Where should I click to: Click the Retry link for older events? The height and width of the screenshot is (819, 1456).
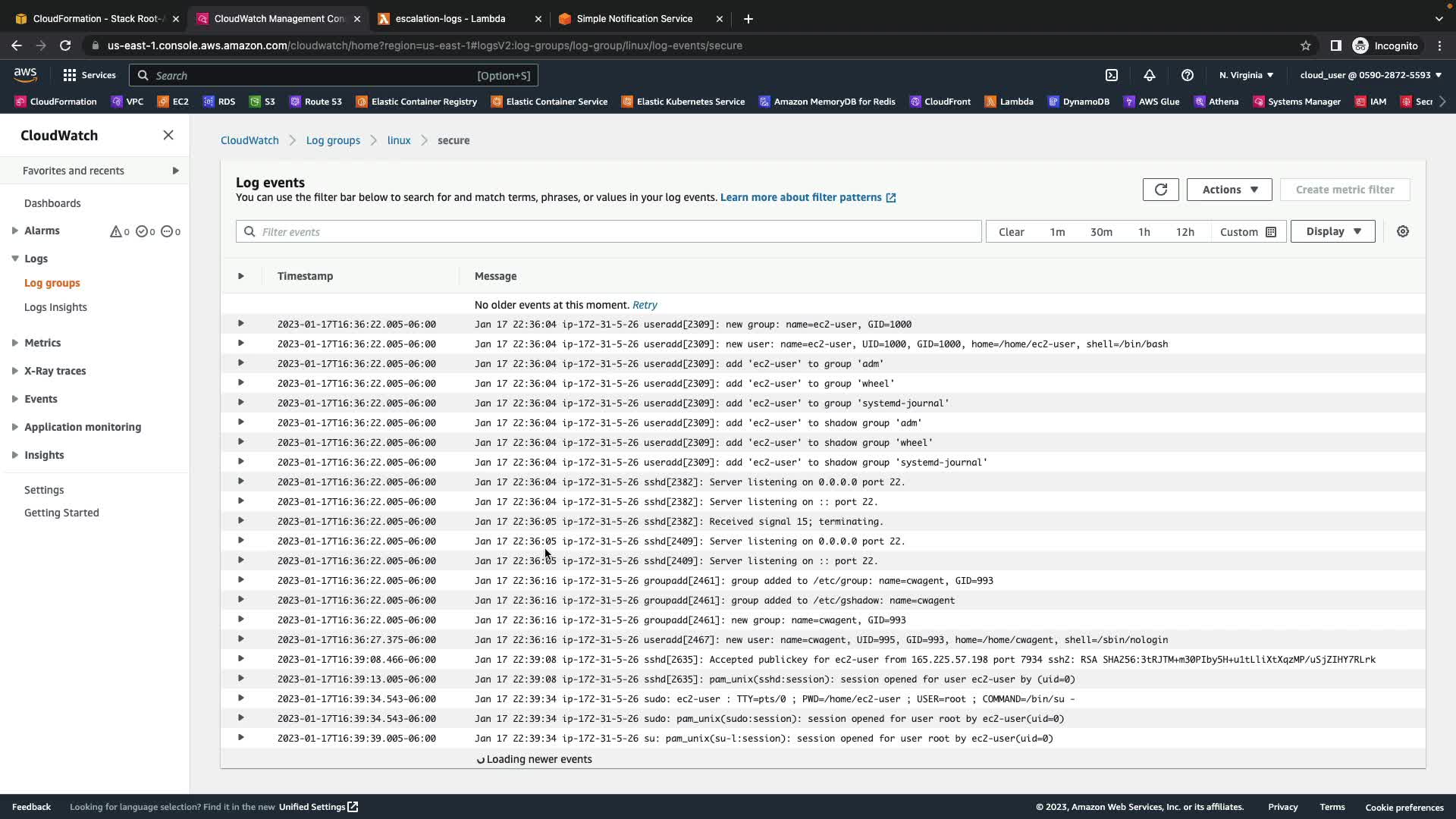point(645,305)
